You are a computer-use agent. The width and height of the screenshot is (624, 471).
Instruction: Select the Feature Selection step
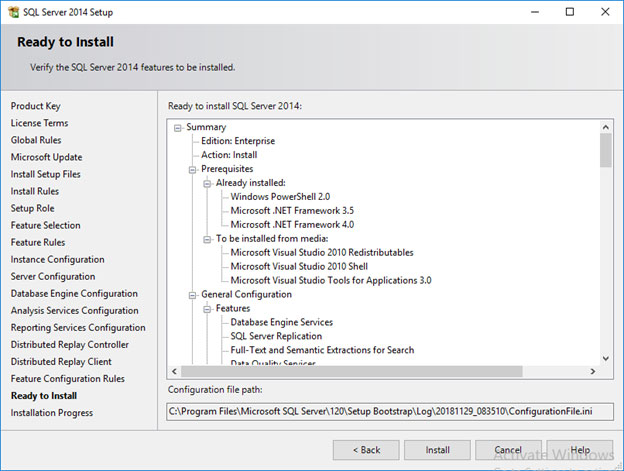tap(46, 226)
